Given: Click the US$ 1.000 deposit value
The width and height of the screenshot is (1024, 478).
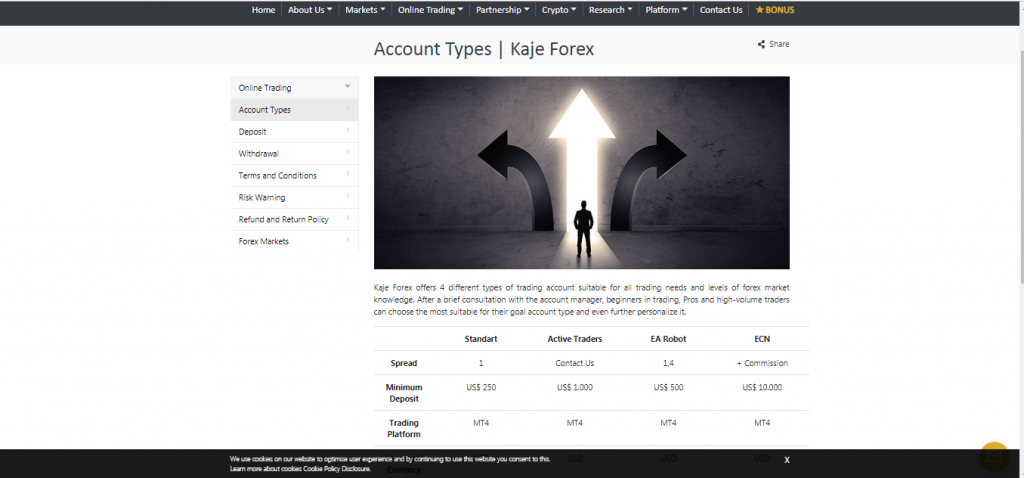Looking at the screenshot, I should (575, 387).
